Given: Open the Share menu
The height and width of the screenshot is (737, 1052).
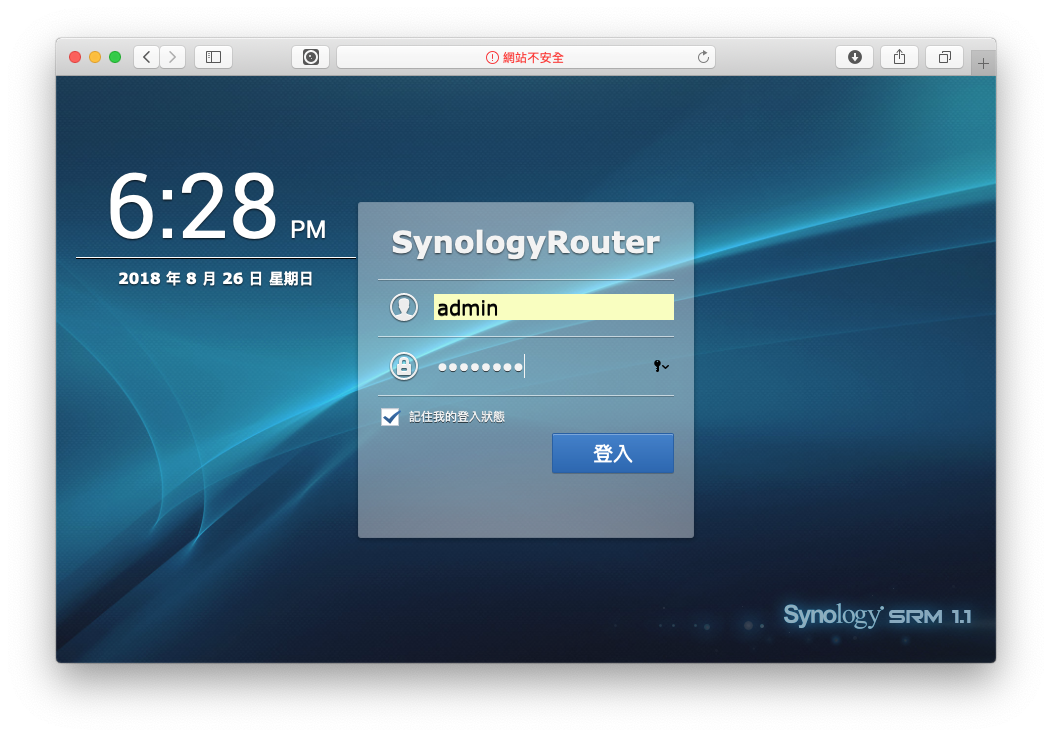Looking at the screenshot, I should pos(899,57).
